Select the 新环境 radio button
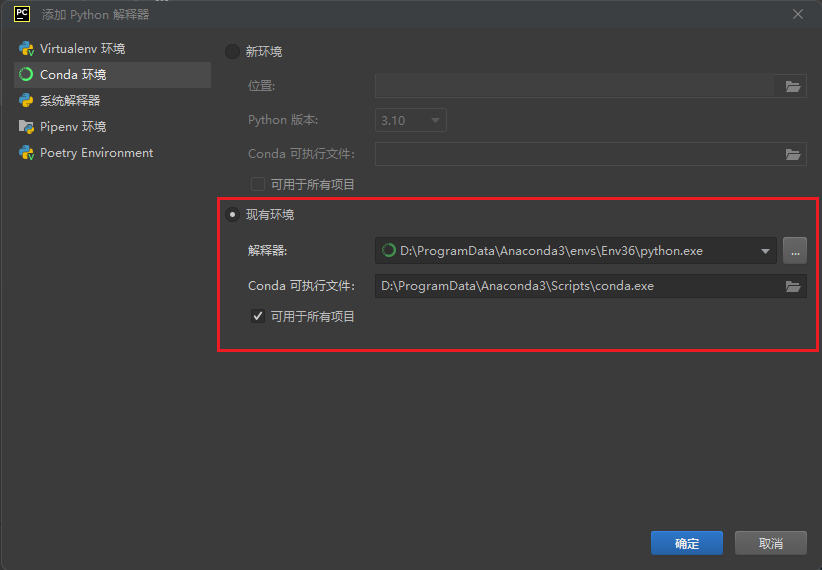This screenshot has width=822, height=570. click(232, 51)
